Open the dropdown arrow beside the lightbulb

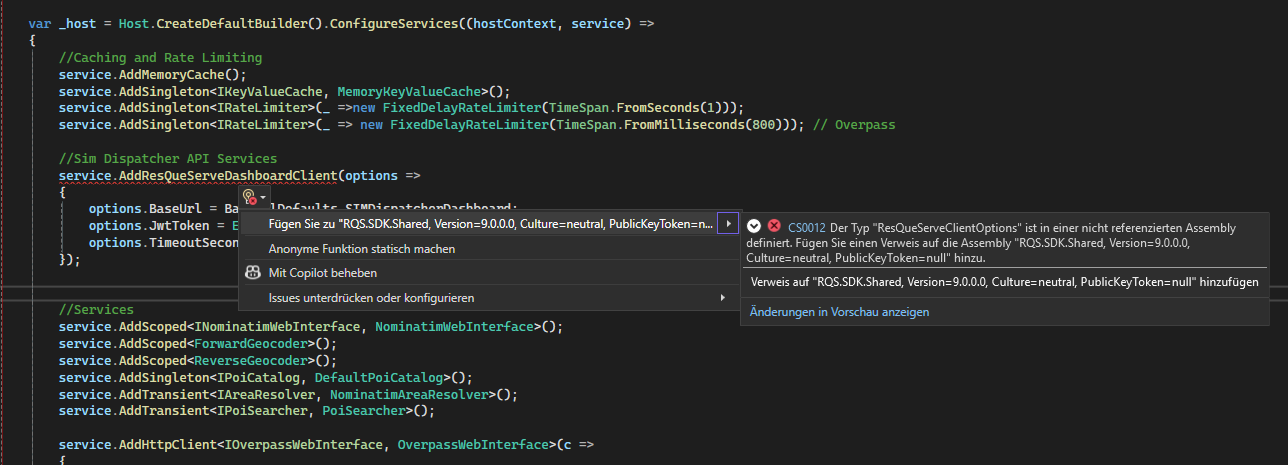(x=263, y=200)
